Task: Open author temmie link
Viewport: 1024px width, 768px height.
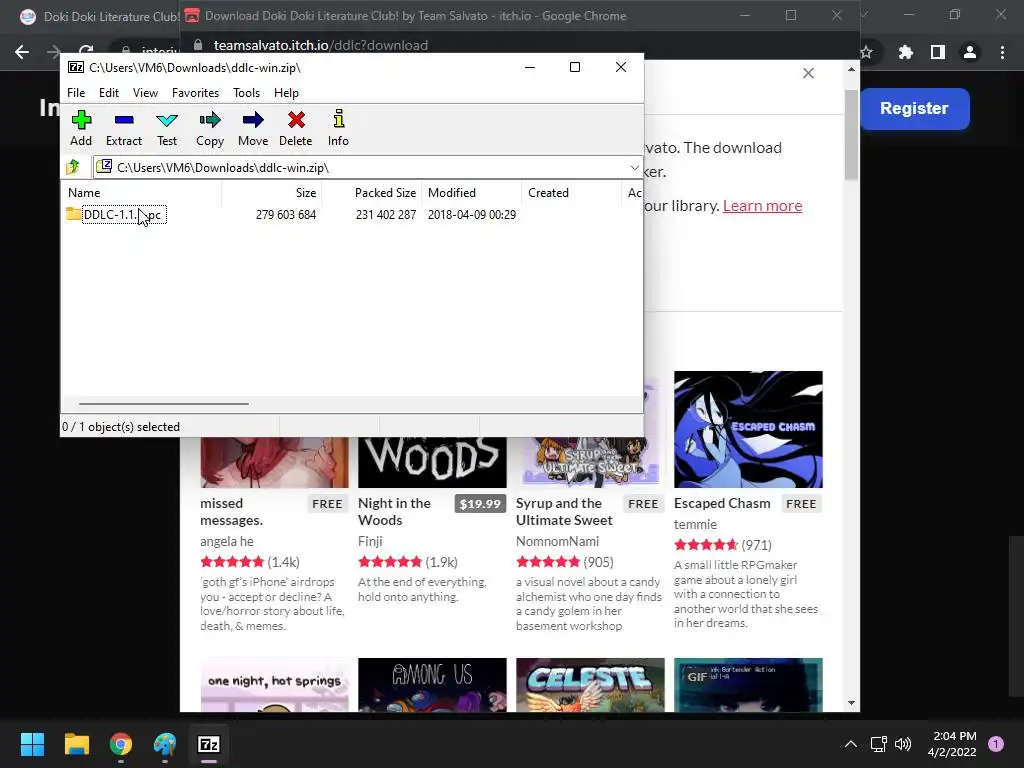Action: [696, 524]
